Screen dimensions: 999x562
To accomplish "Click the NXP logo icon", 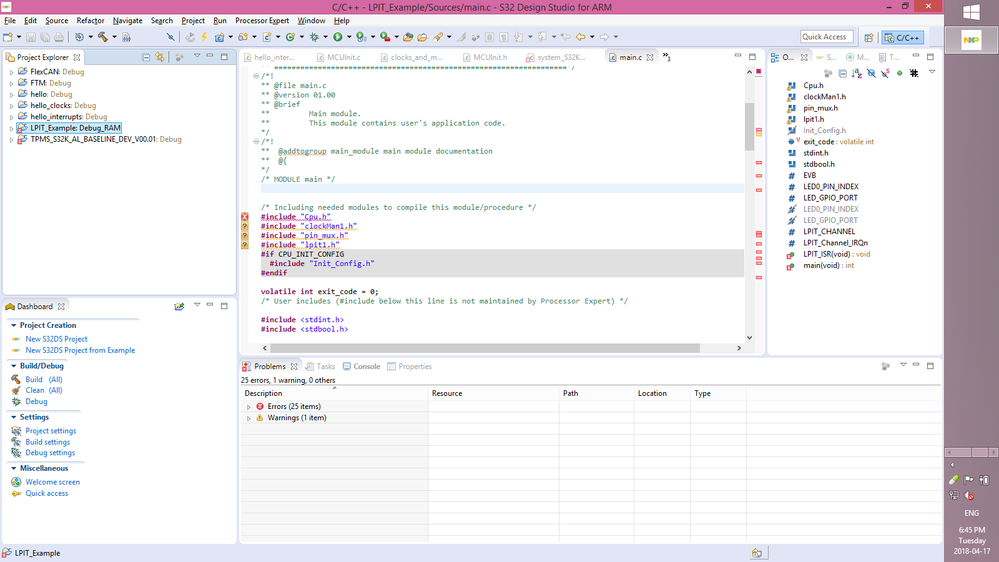I will coord(971,41).
